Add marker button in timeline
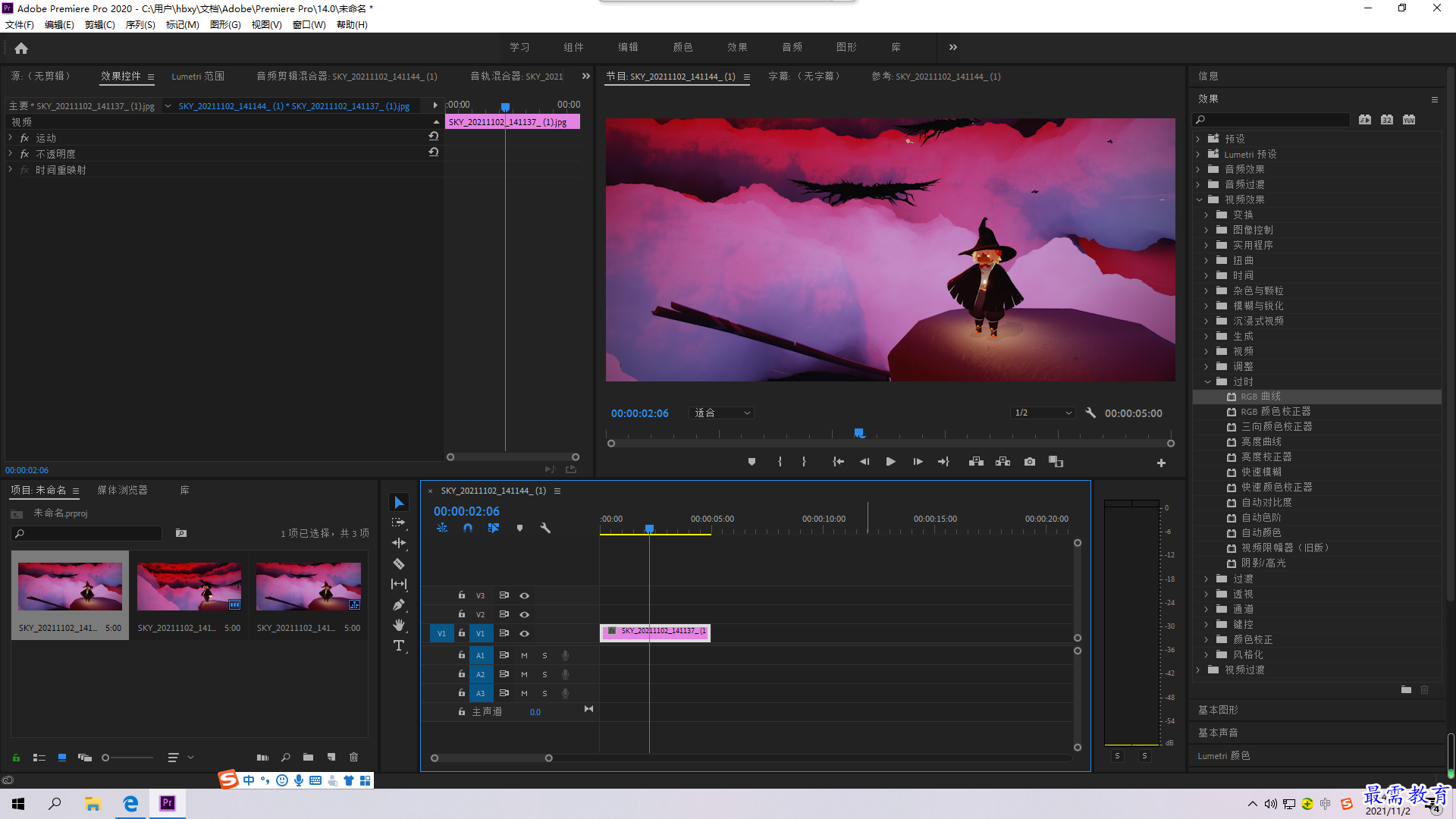The image size is (1456, 819). click(x=519, y=528)
